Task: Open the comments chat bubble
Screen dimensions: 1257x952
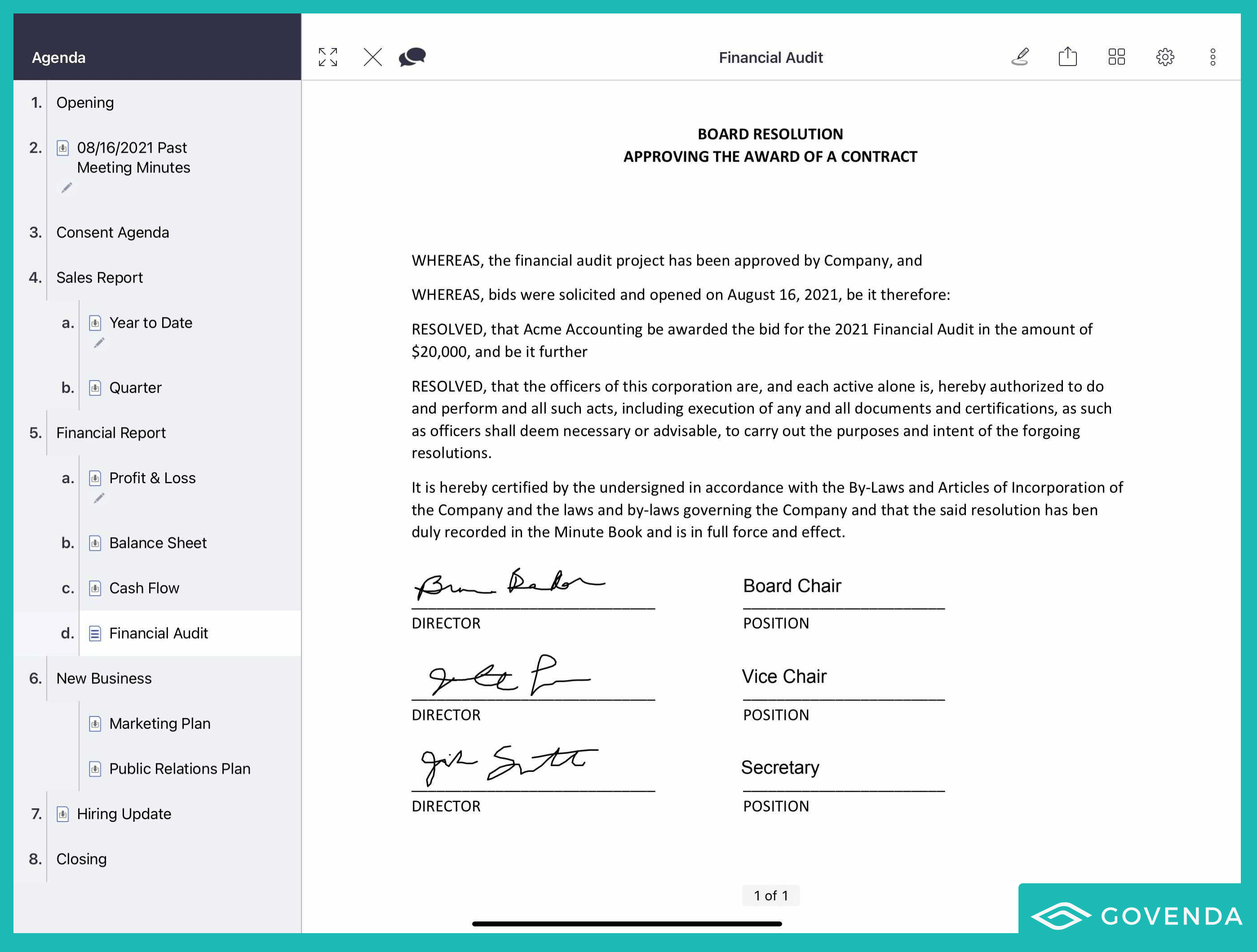Action: tap(412, 57)
